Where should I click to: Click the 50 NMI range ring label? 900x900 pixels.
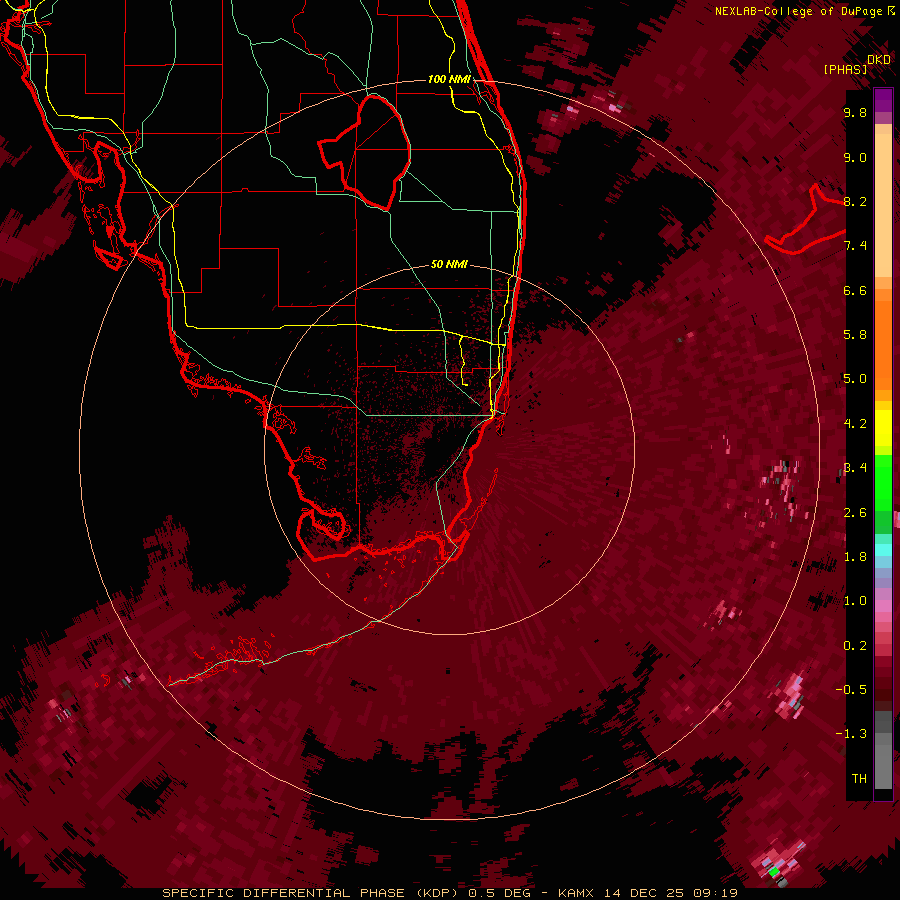pyautogui.click(x=449, y=264)
